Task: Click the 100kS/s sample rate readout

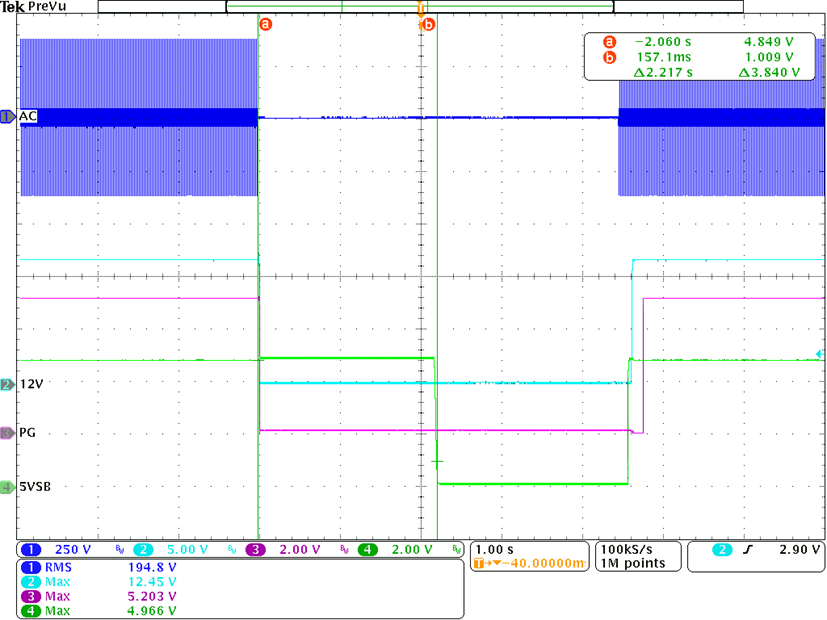Action: [x=627, y=550]
